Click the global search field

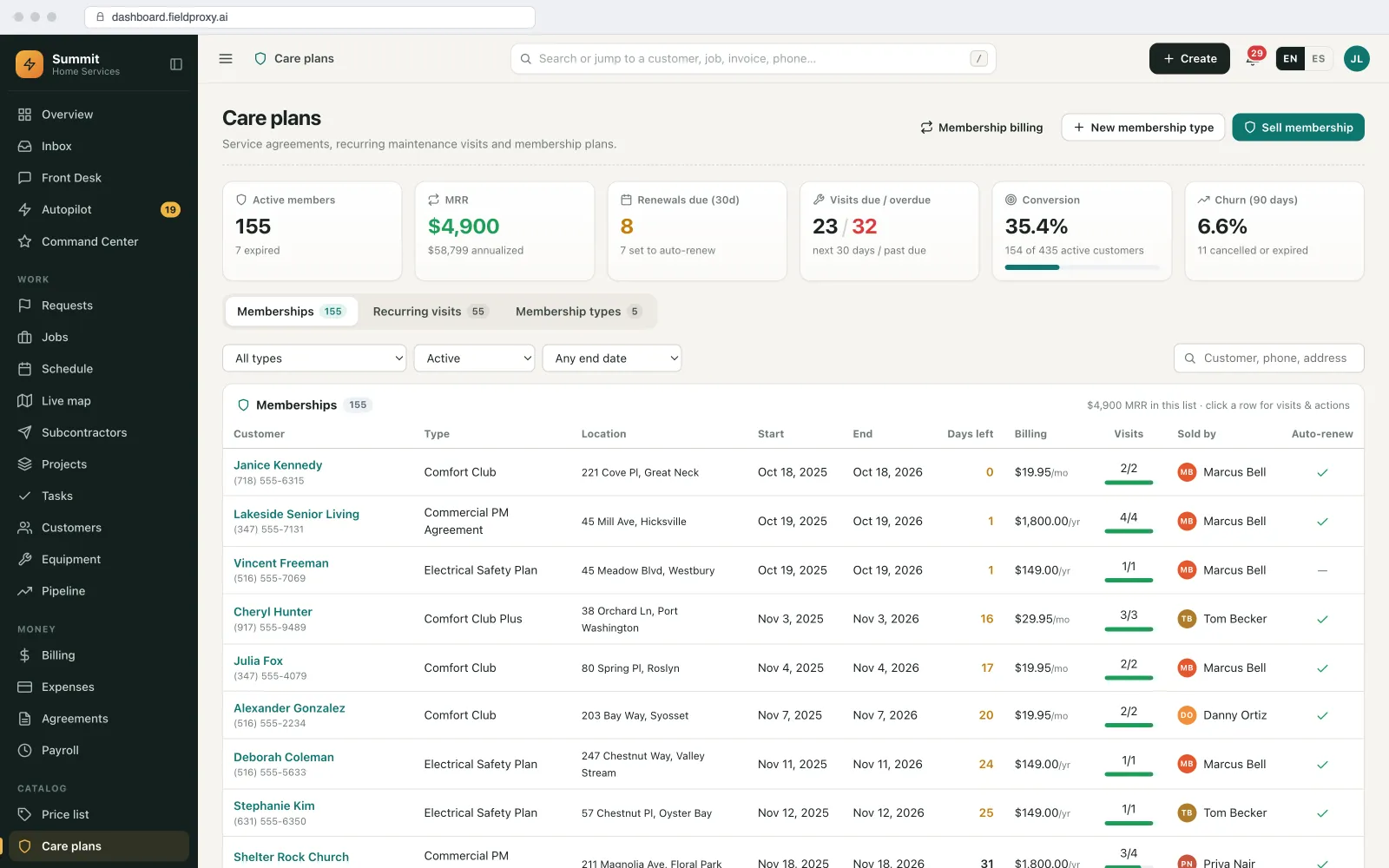pos(753,59)
